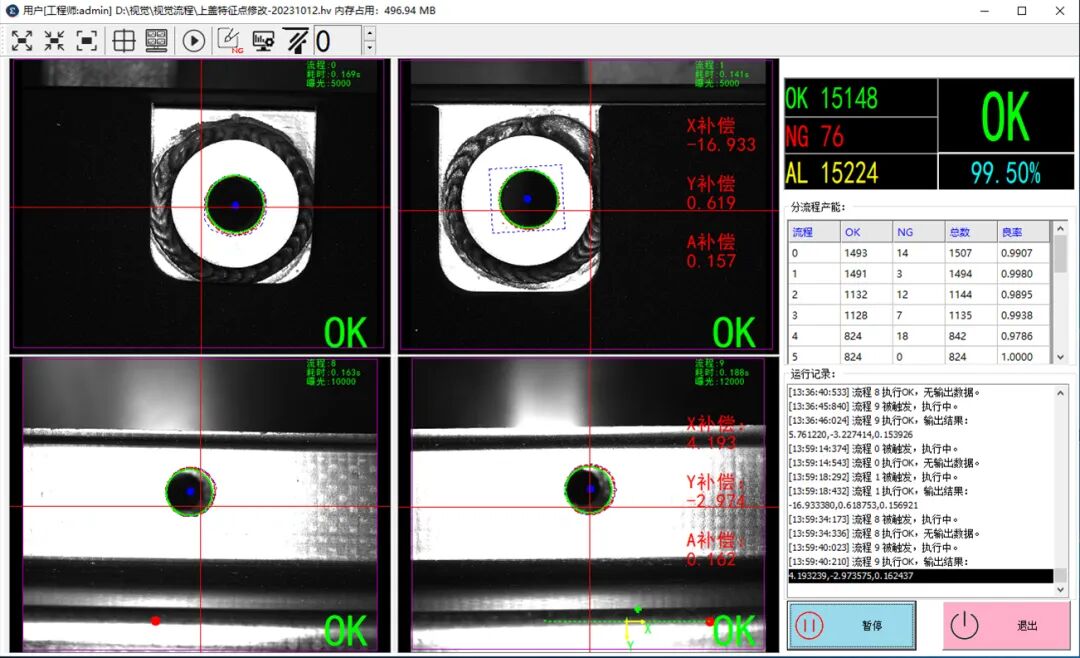1080x658 pixels.
Task: Select highlighted log line 4.193239,-2.973575,0.162437
Action: point(920,575)
